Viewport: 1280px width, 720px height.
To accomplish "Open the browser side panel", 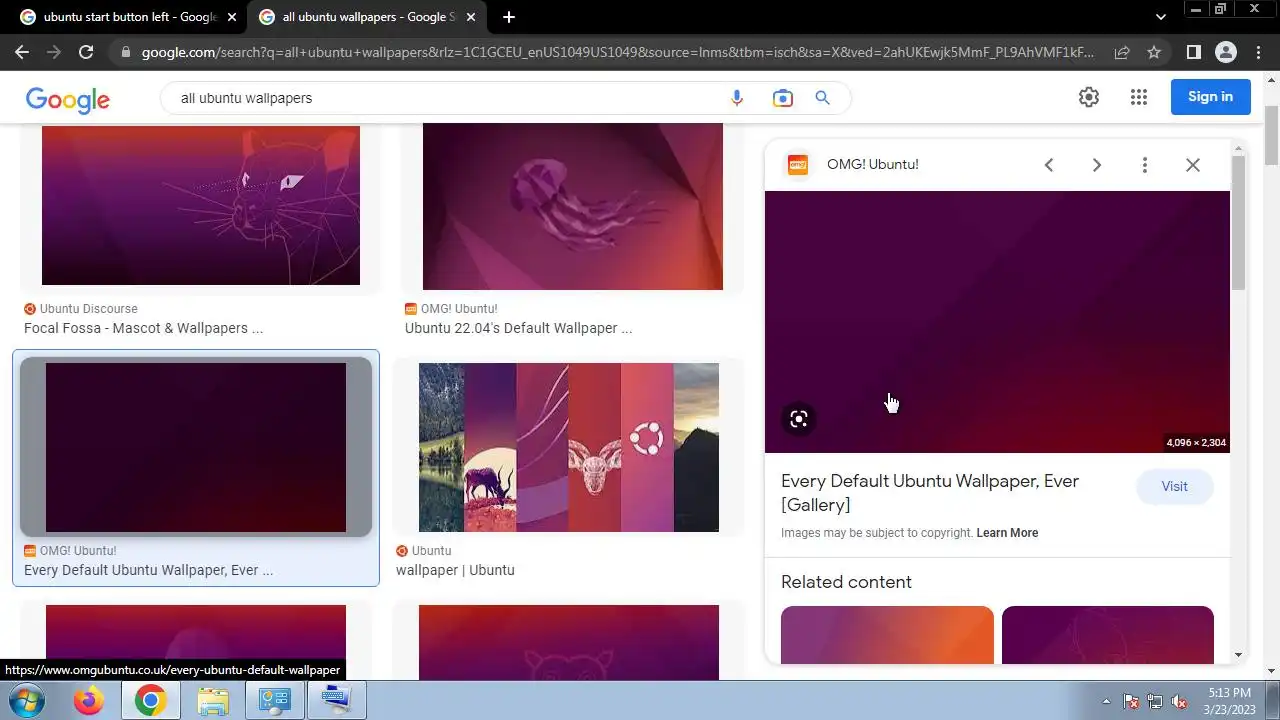I will tap(1193, 52).
